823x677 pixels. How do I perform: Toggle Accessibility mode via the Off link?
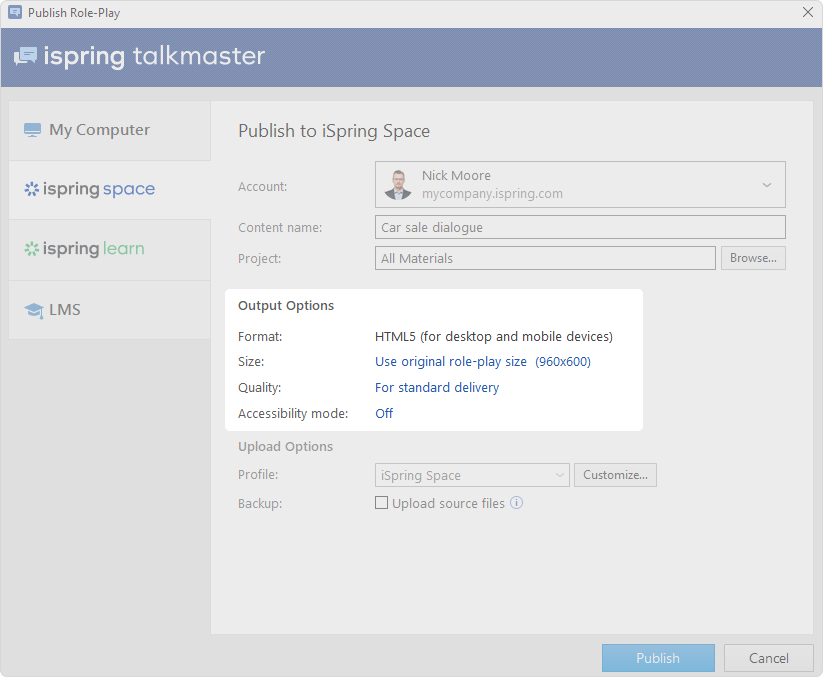click(384, 413)
